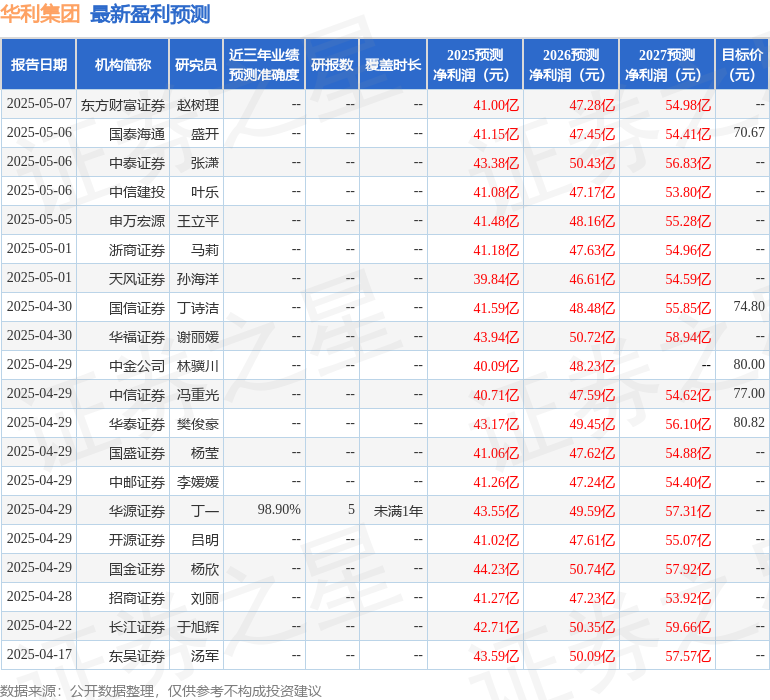Click analyst name 马莉
The image size is (770, 700).
[205, 250]
